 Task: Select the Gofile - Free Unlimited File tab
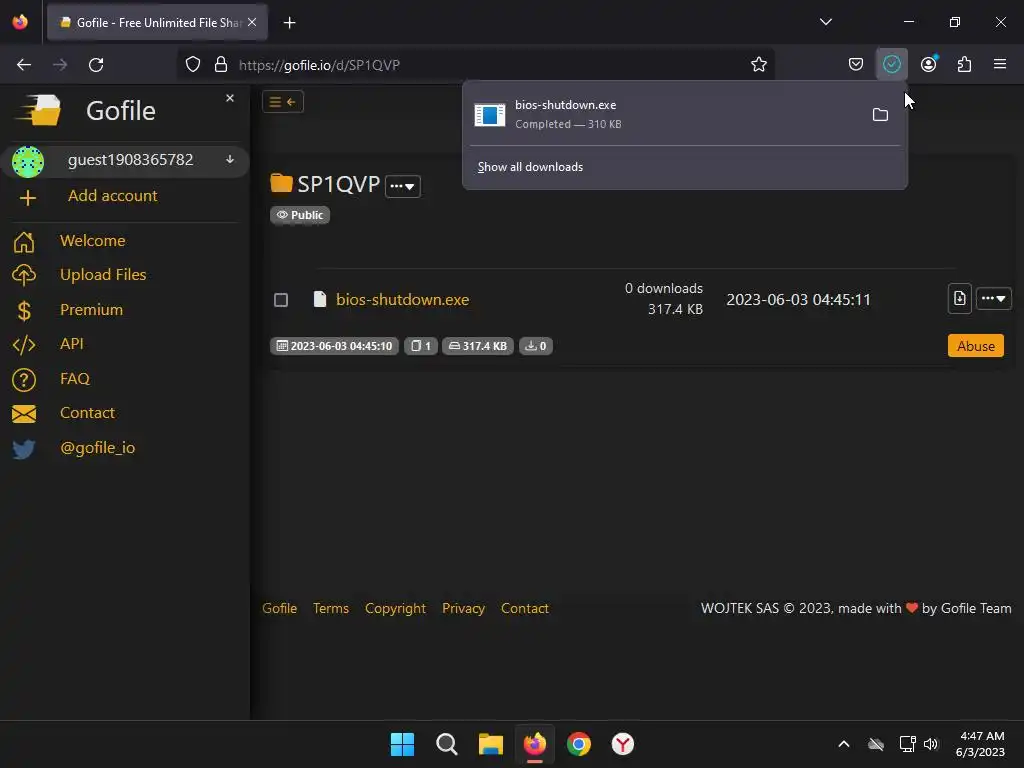157,22
